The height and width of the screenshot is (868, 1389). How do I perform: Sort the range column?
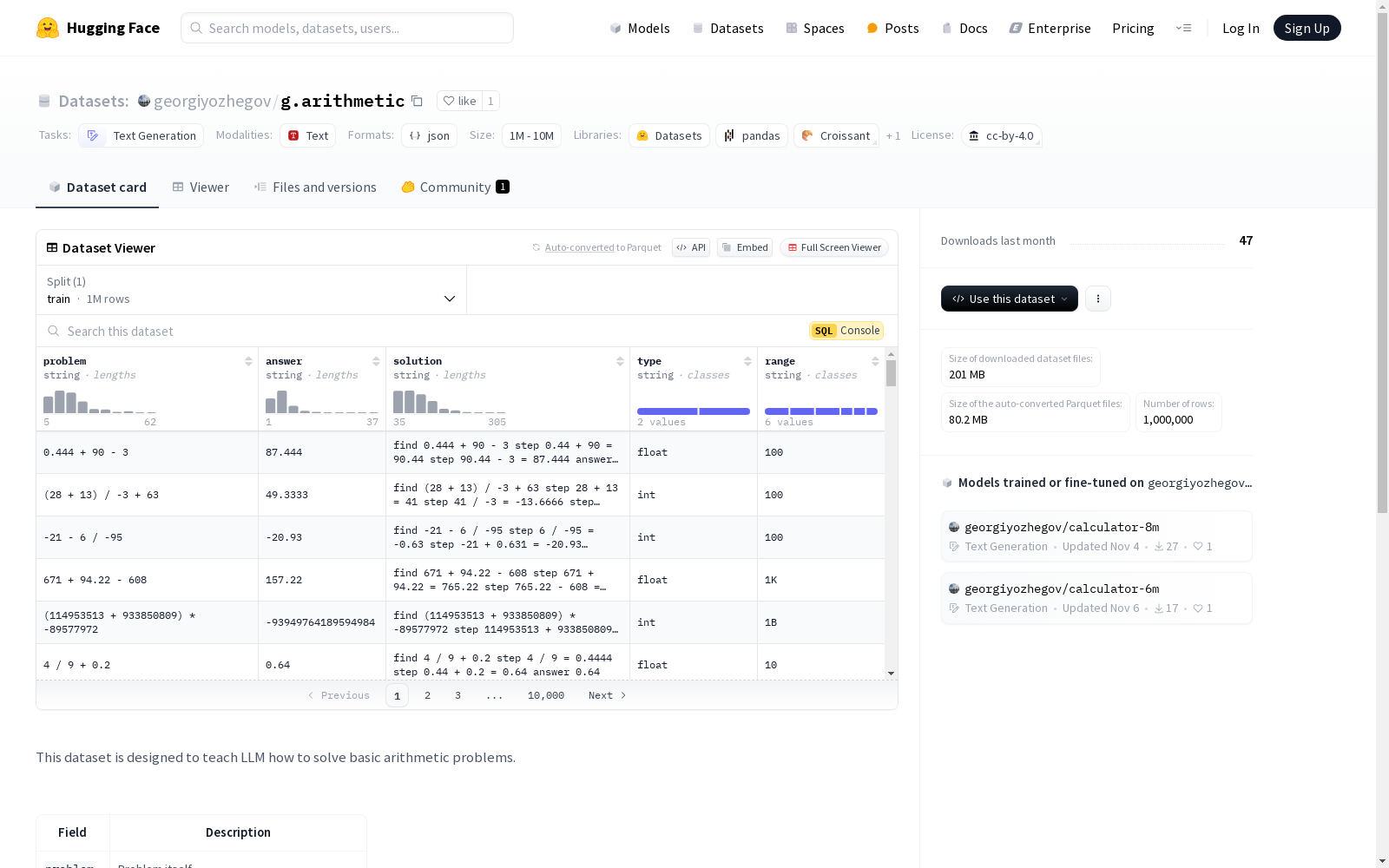pos(875,361)
